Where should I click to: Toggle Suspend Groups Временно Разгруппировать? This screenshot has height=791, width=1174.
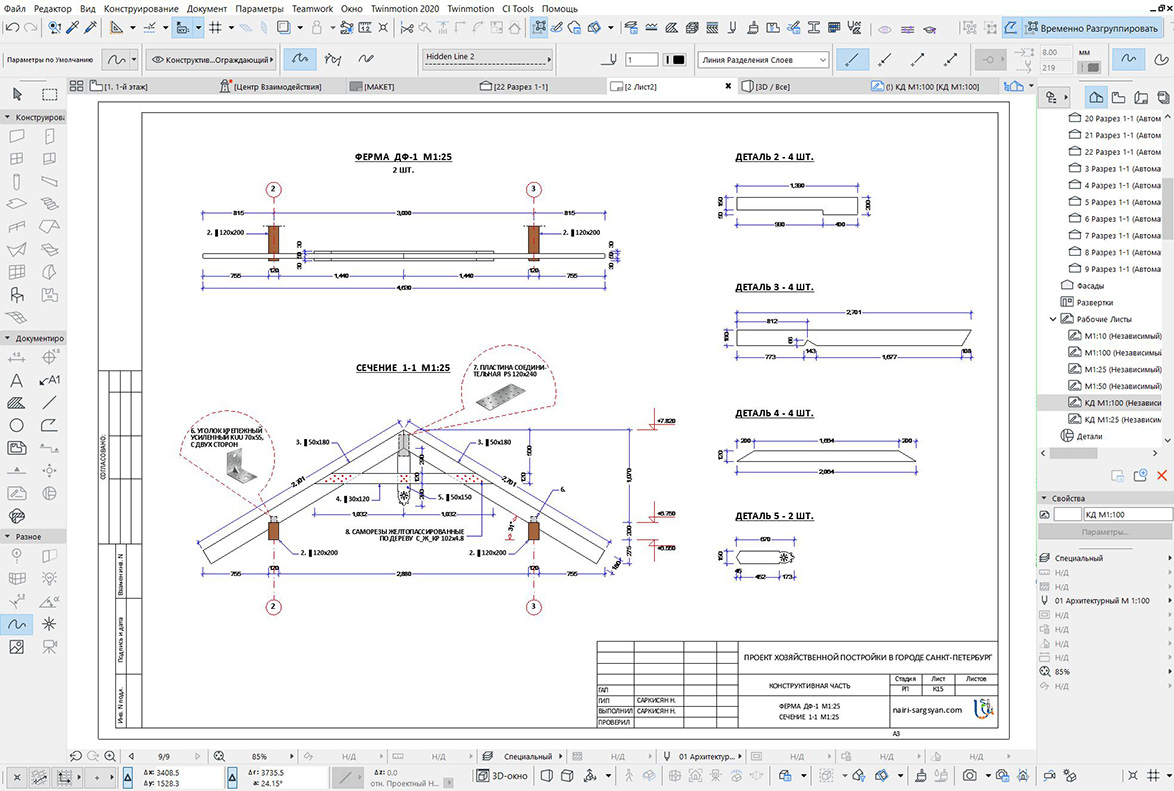coord(1092,28)
